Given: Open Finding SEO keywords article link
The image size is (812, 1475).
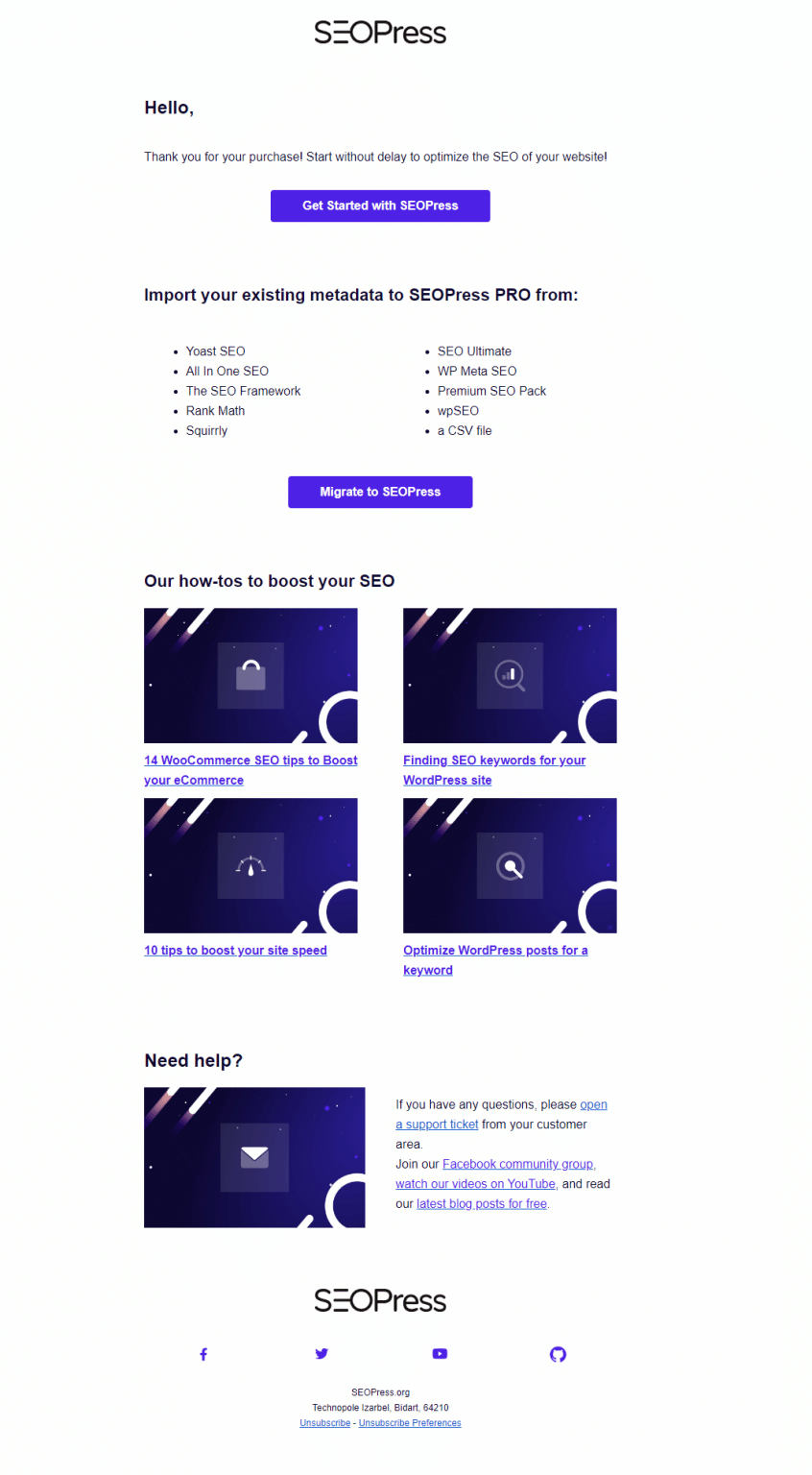Looking at the screenshot, I should coord(494,770).
